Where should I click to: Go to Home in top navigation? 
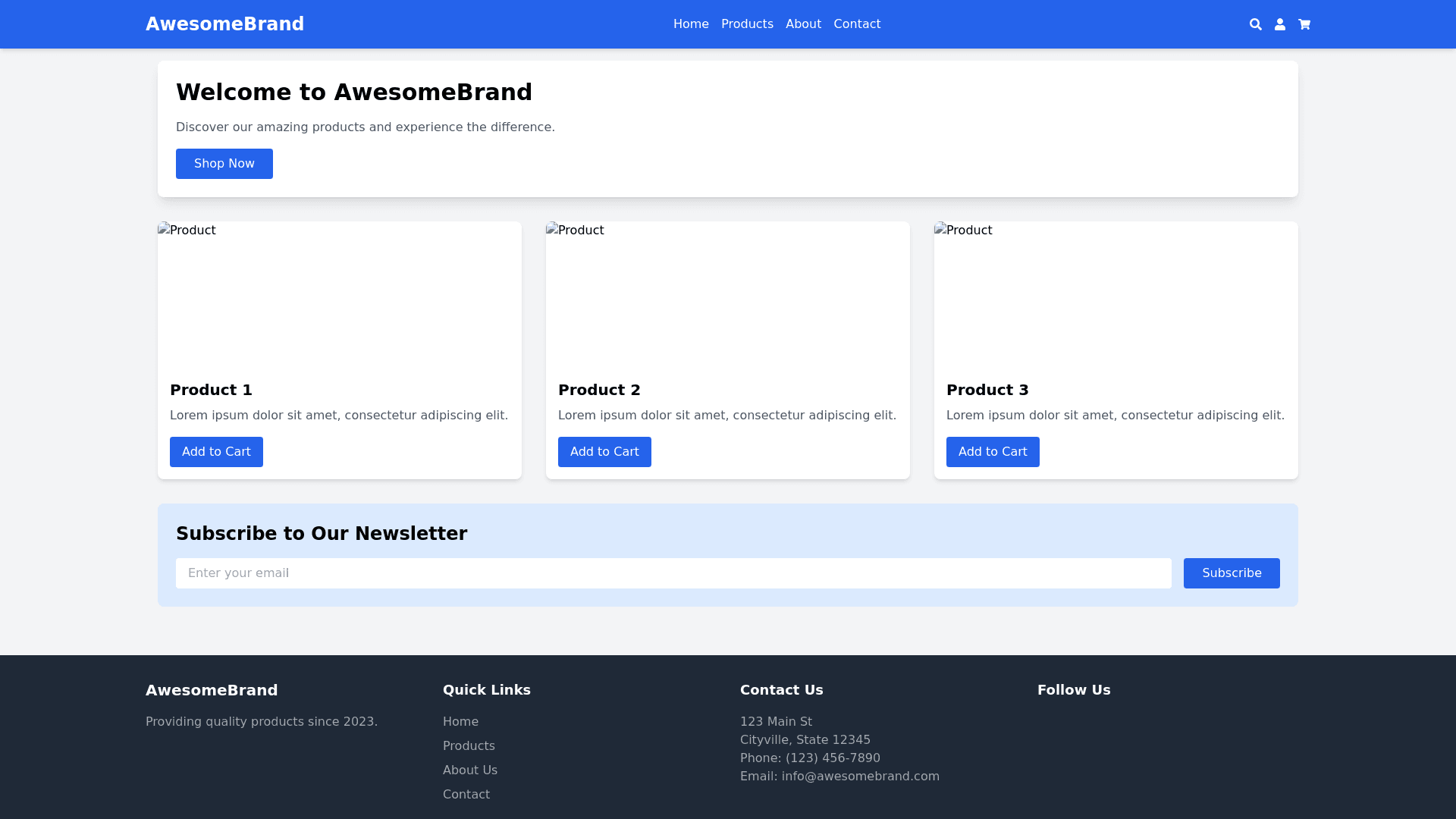point(691,24)
